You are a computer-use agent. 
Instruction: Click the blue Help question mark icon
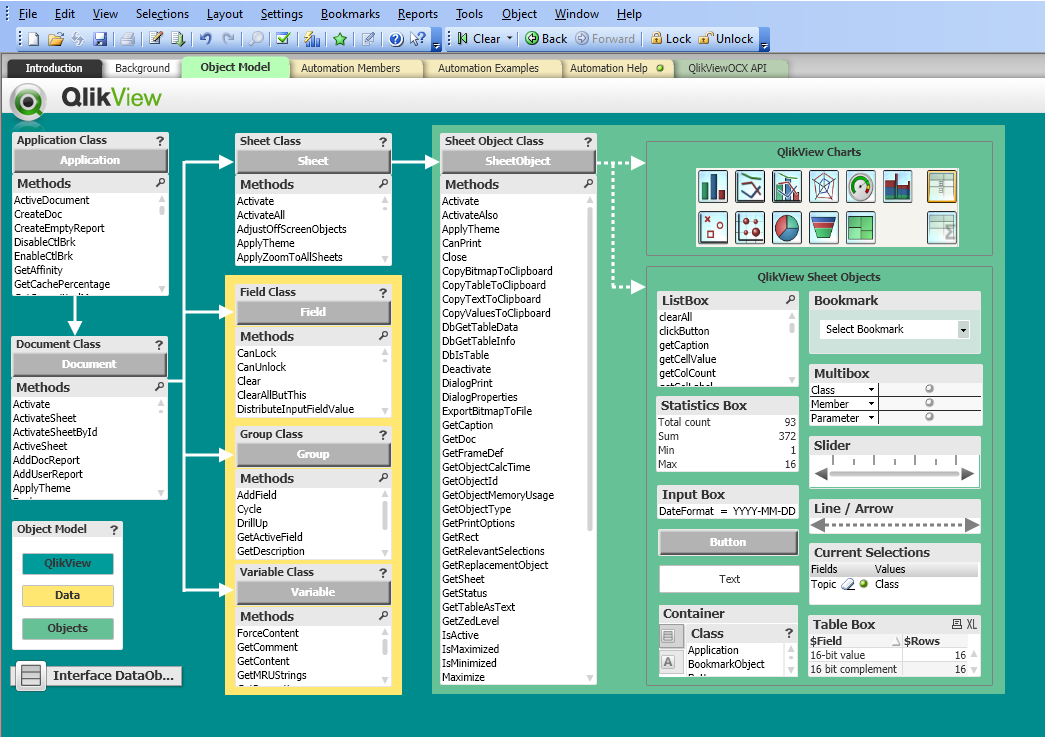396,39
